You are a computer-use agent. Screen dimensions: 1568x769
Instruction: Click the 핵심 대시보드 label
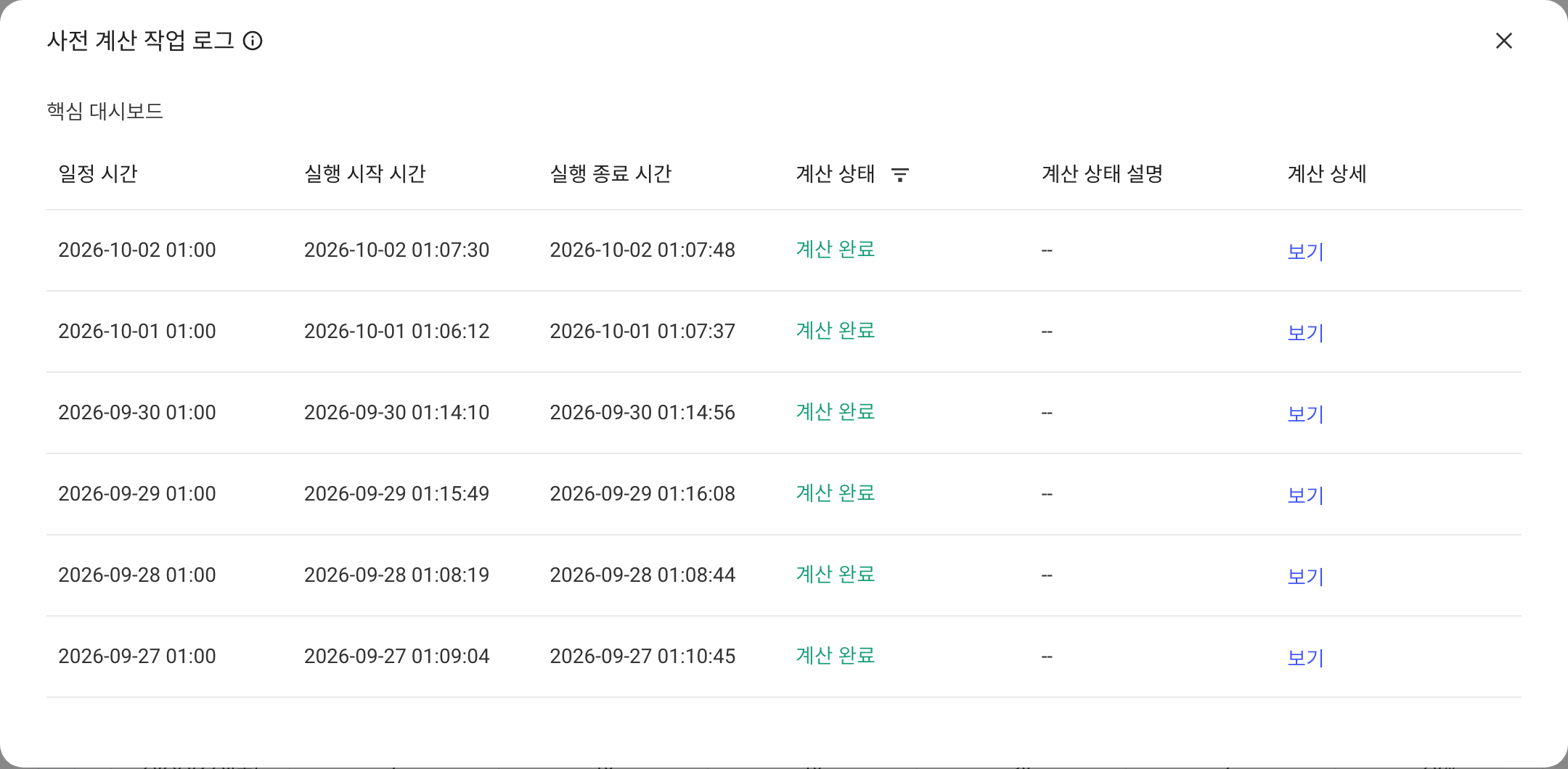(x=105, y=111)
